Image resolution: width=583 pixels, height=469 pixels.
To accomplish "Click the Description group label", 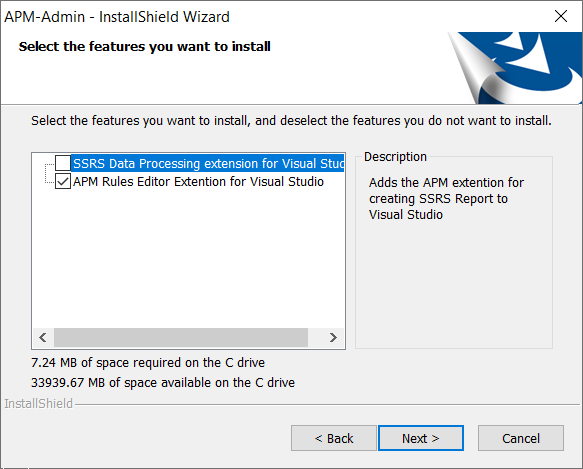I will tap(395, 157).
